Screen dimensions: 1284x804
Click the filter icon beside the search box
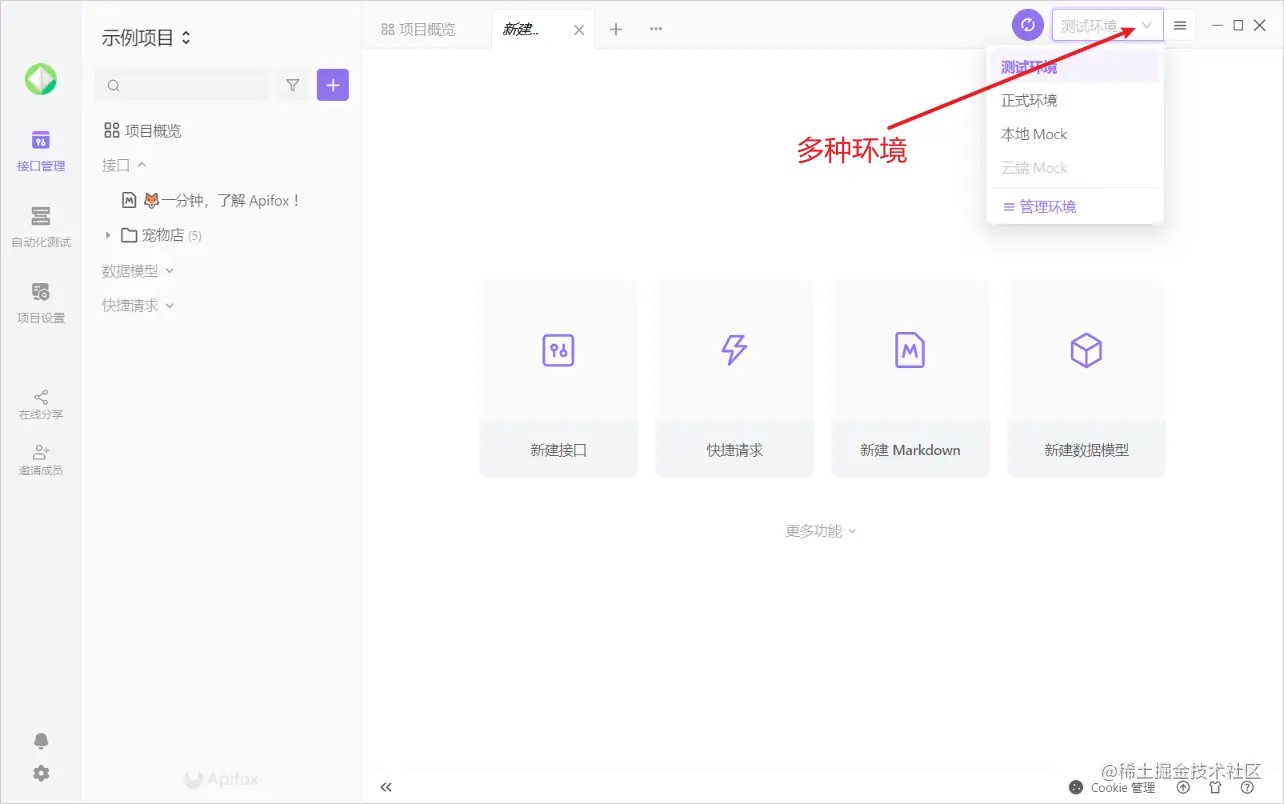[x=292, y=85]
